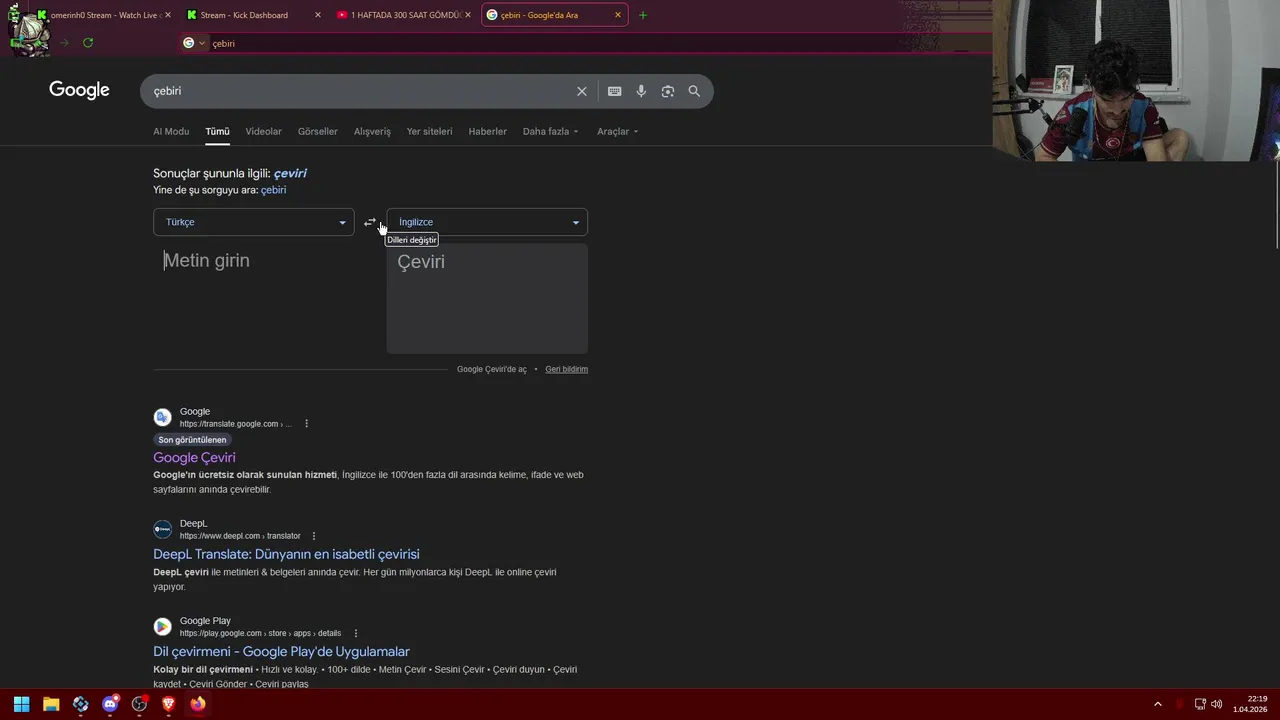Open a new browser tab with plus

pyautogui.click(x=642, y=15)
